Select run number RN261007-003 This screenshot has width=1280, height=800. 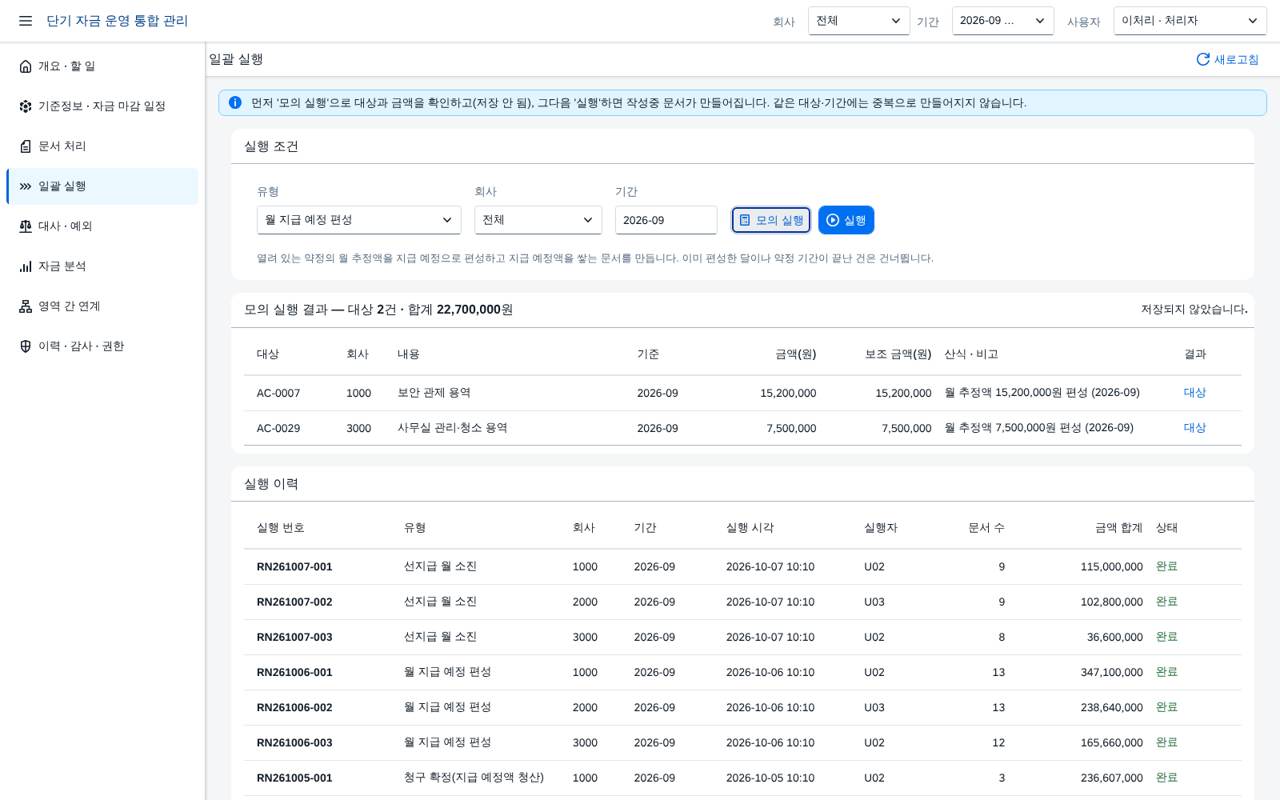coord(294,637)
